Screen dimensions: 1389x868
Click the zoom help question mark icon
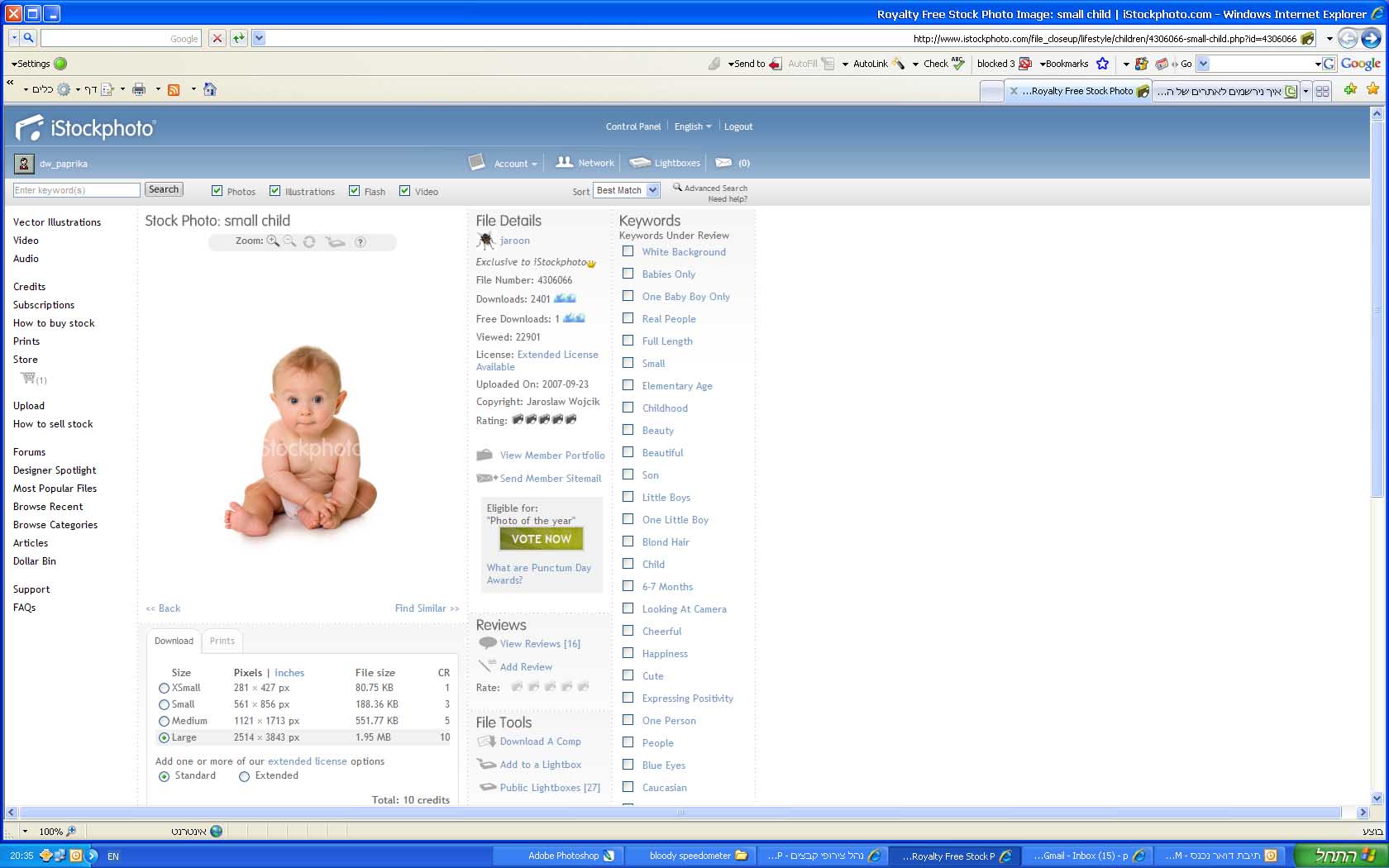tap(360, 242)
